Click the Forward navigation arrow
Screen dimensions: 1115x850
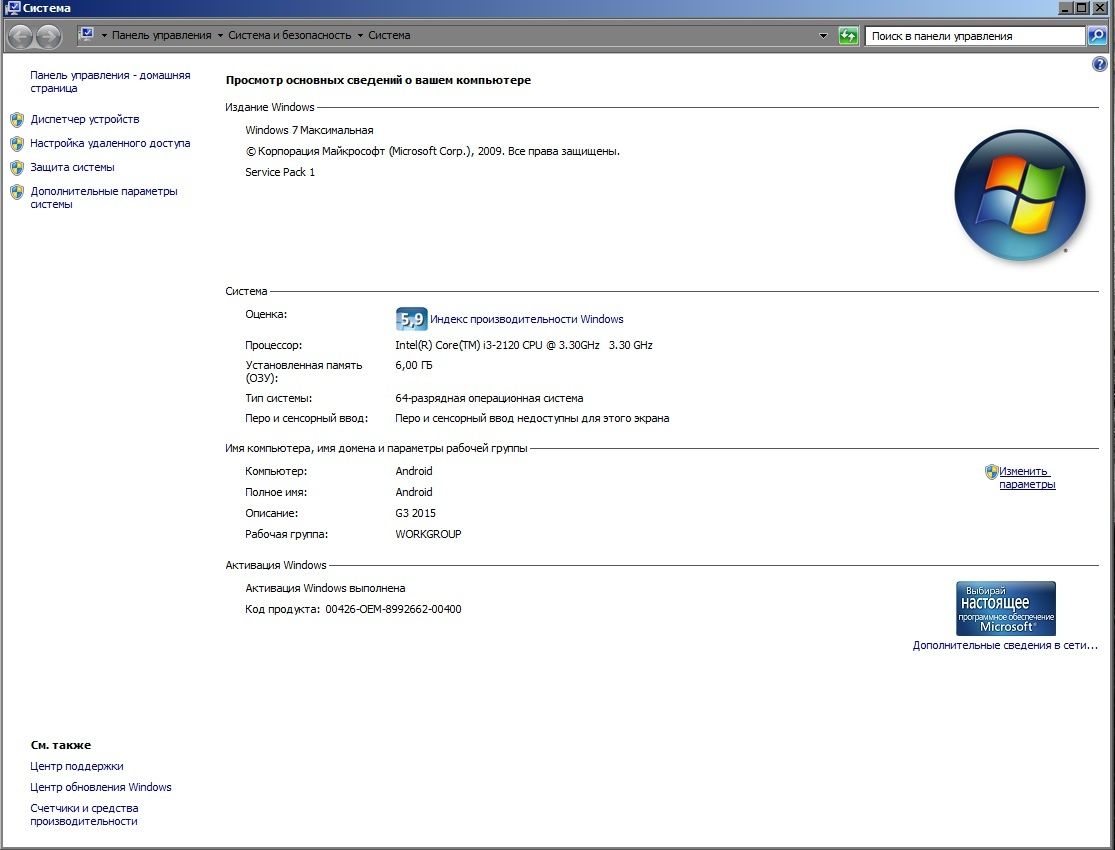[48, 36]
